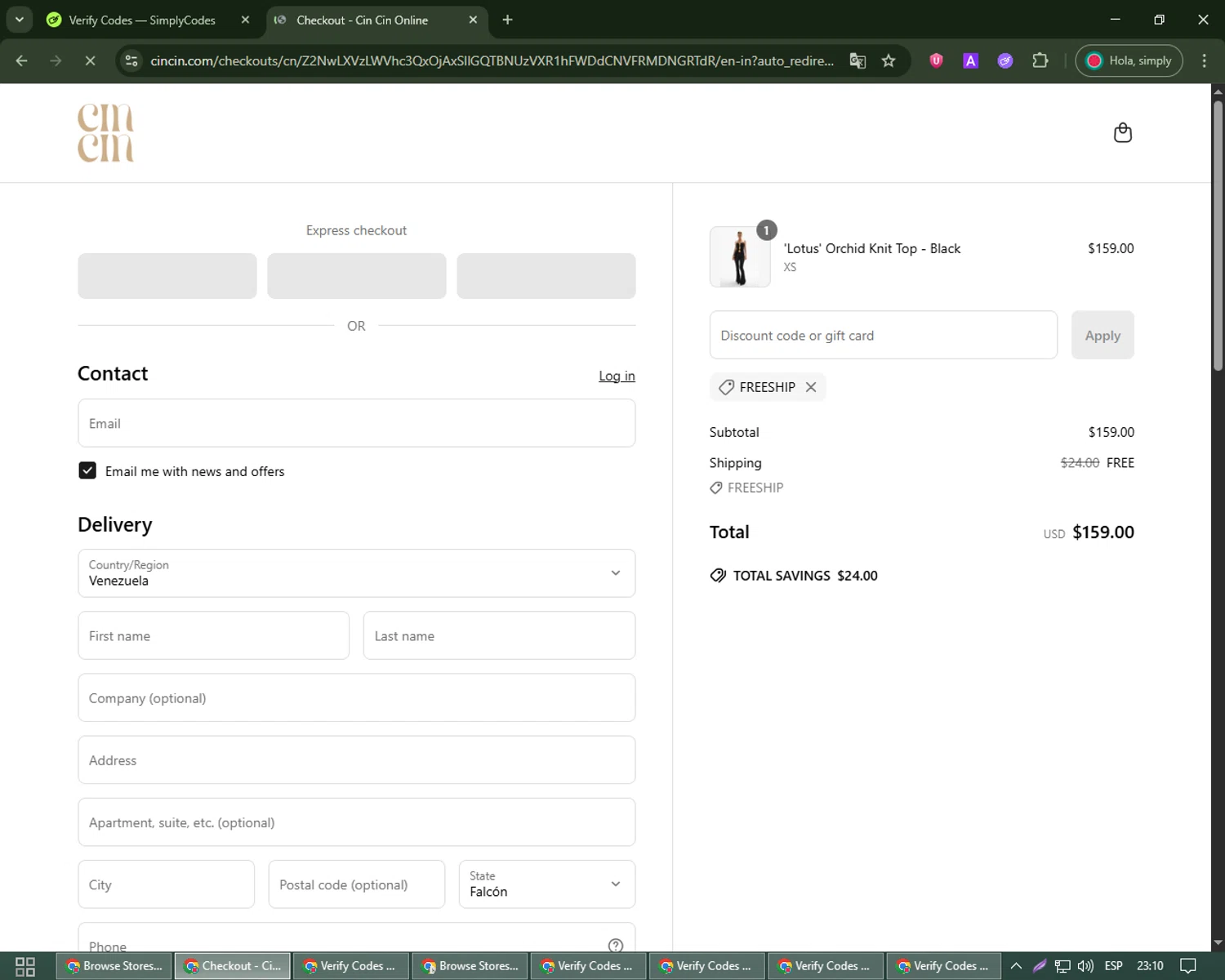Click the browser address bar URL
This screenshot has height=980, width=1225.
click(492, 60)
